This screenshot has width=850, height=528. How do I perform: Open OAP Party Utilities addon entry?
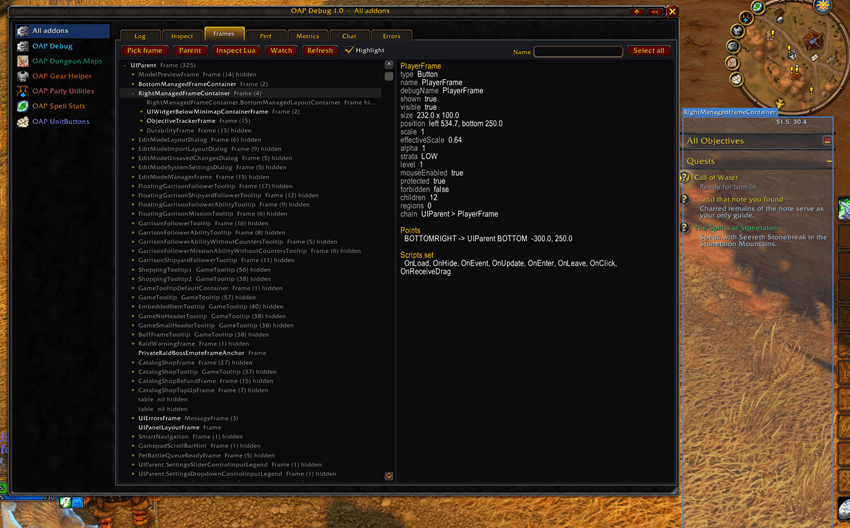62,91
